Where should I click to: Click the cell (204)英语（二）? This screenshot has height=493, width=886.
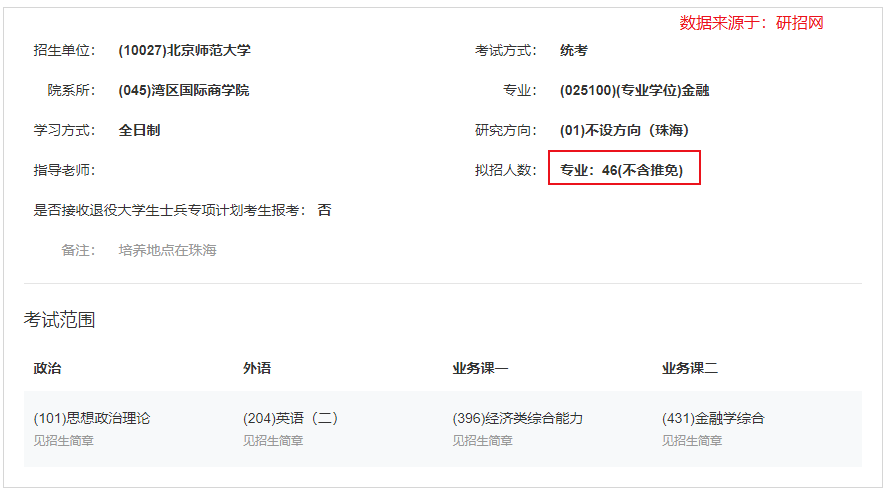[292, 418]
